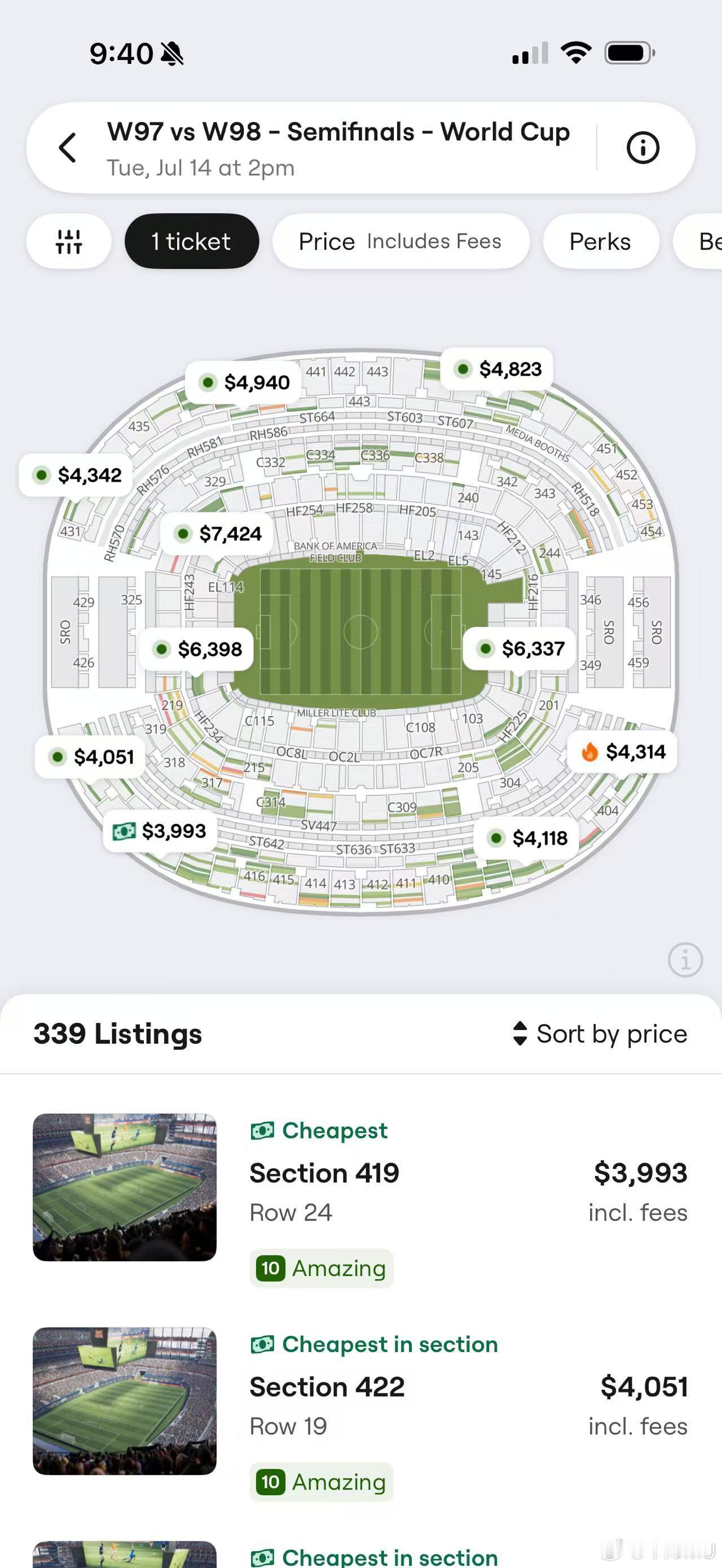Select the cash icon $3,993 map marker
The image size is (722, 1568).
point(160,831)
